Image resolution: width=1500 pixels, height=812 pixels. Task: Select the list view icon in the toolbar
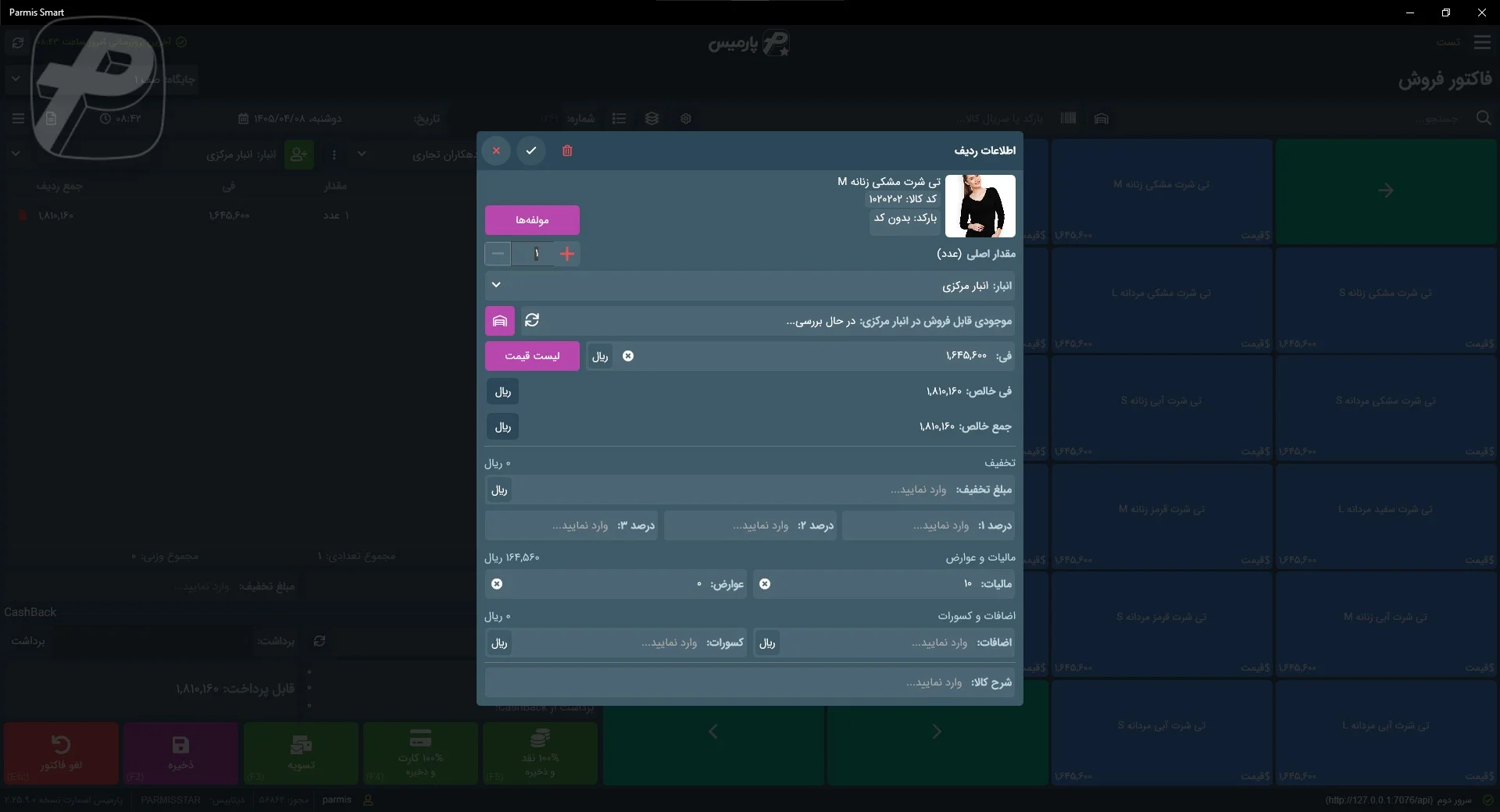(x=619, y=119)
